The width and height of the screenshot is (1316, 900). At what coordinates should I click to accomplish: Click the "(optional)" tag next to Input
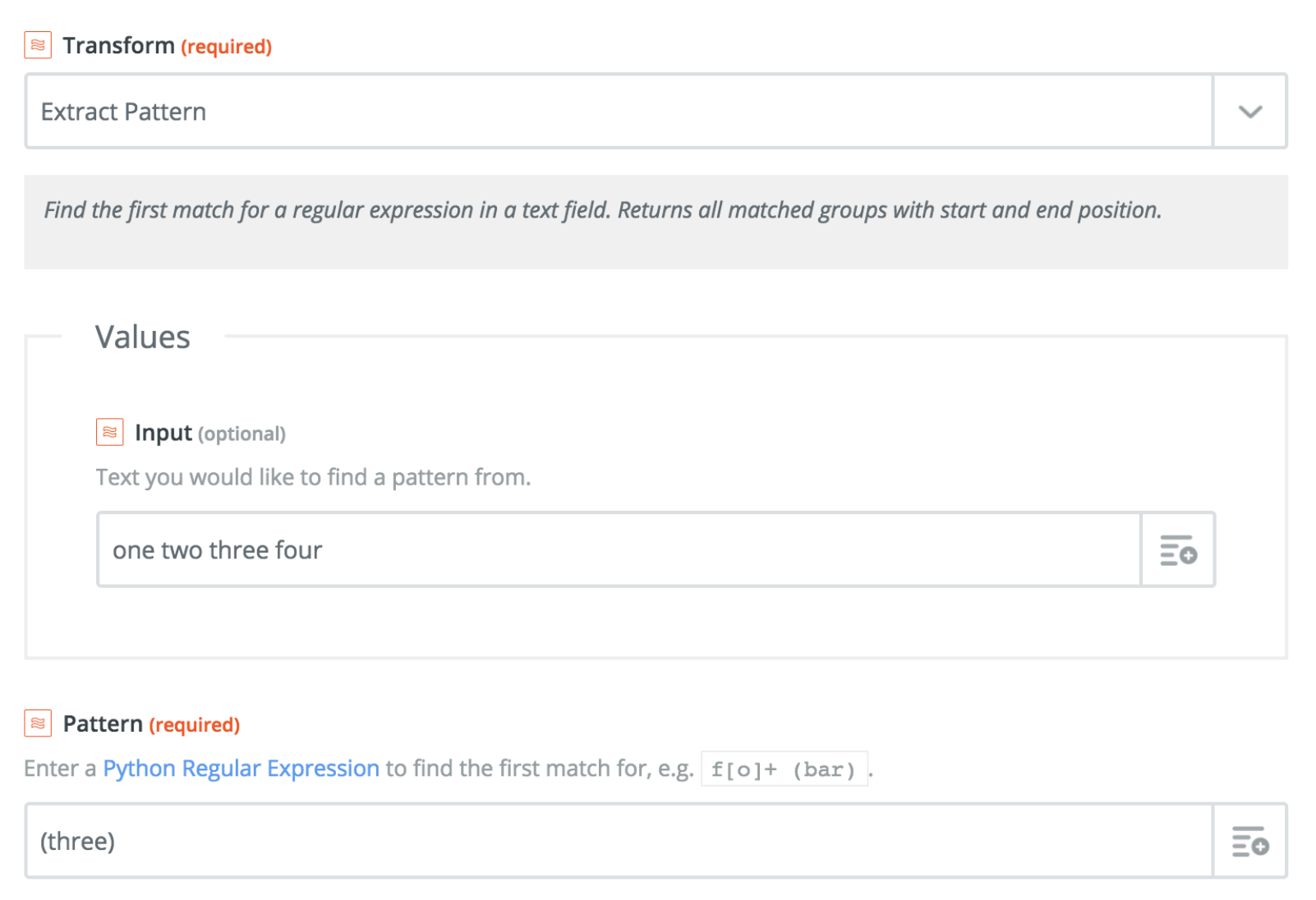coord(242,434)
